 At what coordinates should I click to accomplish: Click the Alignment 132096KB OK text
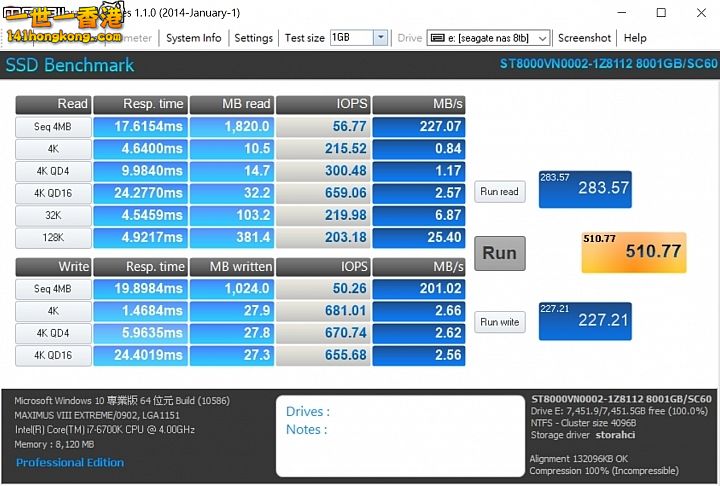579,459
